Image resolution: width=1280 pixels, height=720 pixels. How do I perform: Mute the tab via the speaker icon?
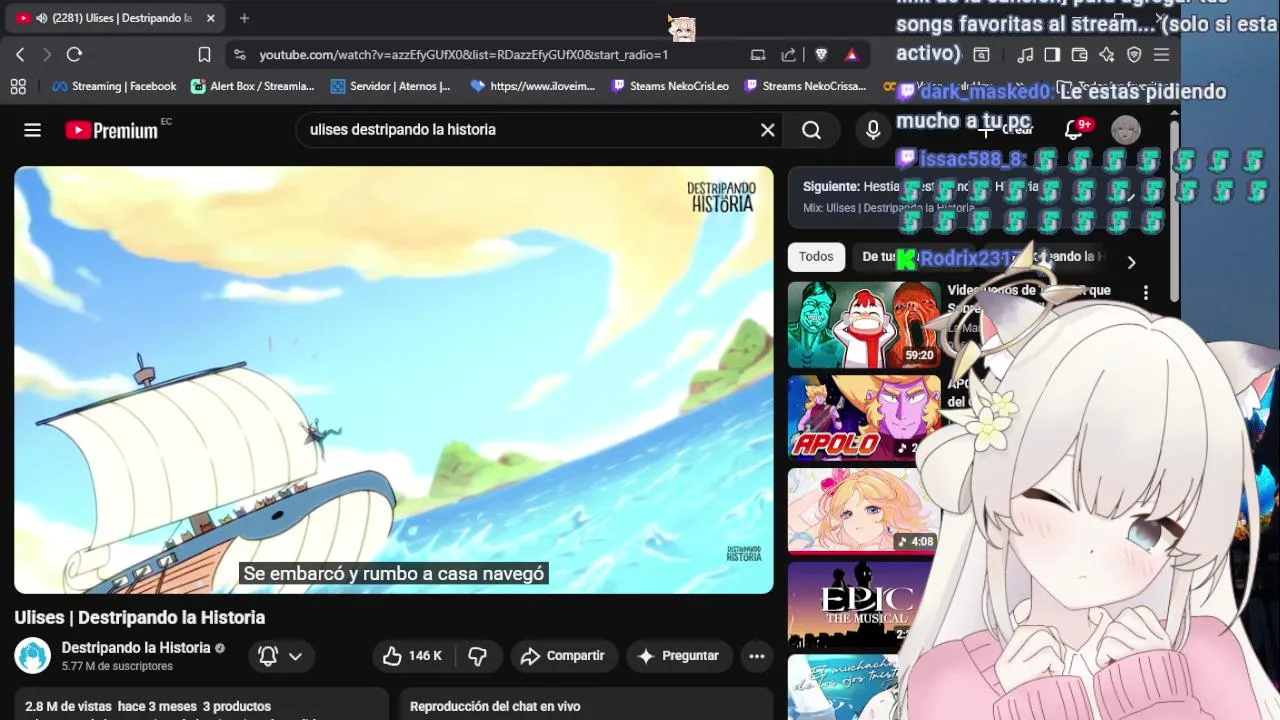pos(41,18)
